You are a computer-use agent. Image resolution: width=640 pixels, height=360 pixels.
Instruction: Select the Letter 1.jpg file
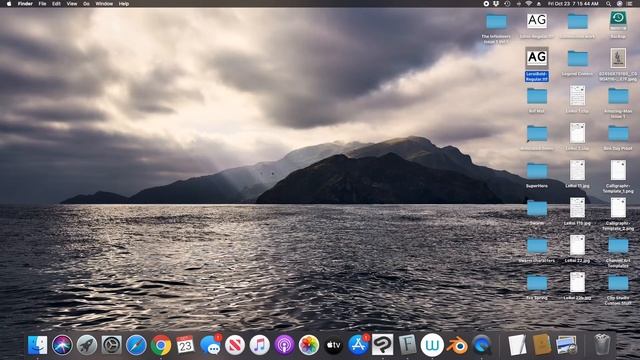point(577,99)
